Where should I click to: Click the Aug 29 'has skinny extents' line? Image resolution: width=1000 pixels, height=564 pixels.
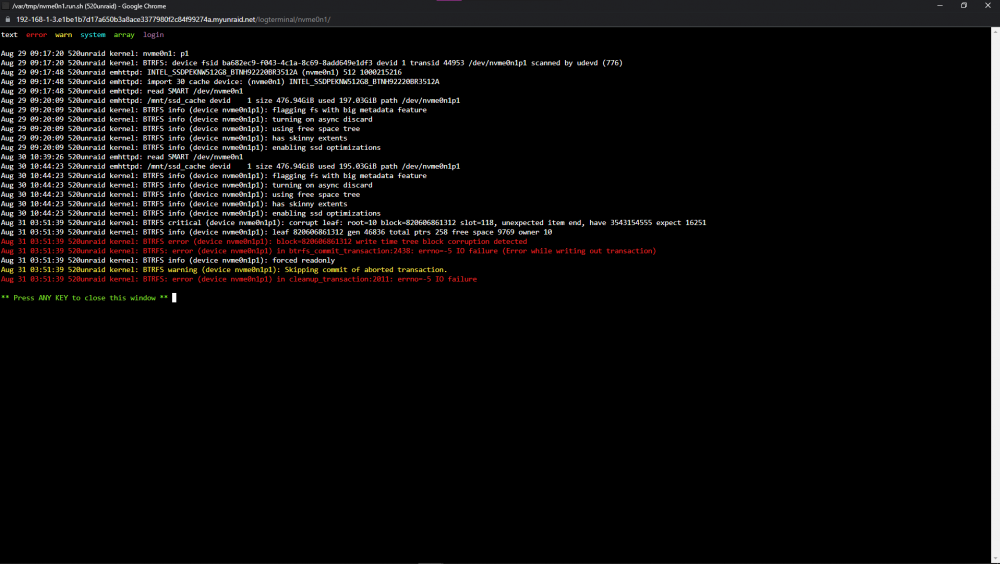click(x=174, y=138)
